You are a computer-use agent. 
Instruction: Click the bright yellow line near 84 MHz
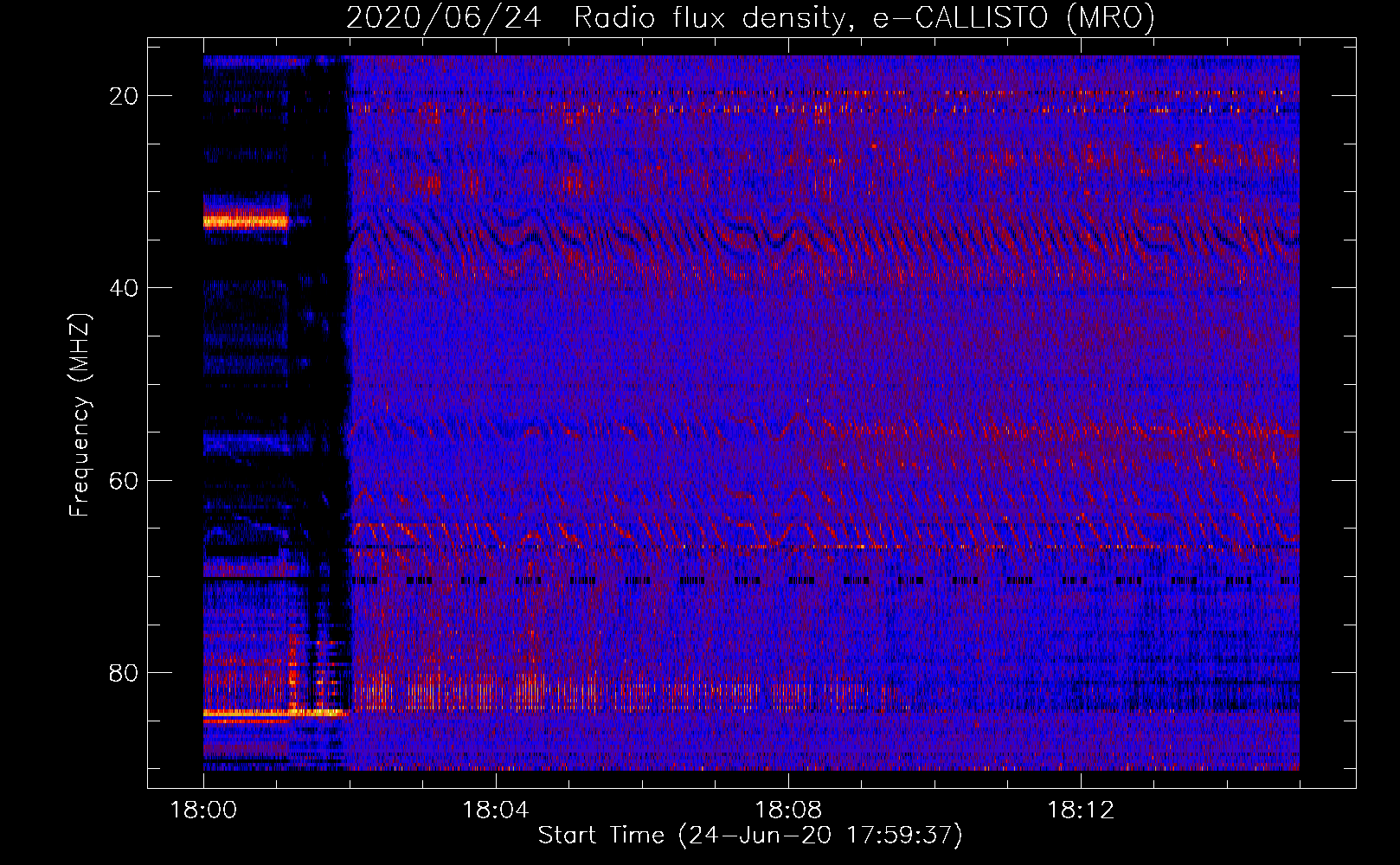pos(275,713)
